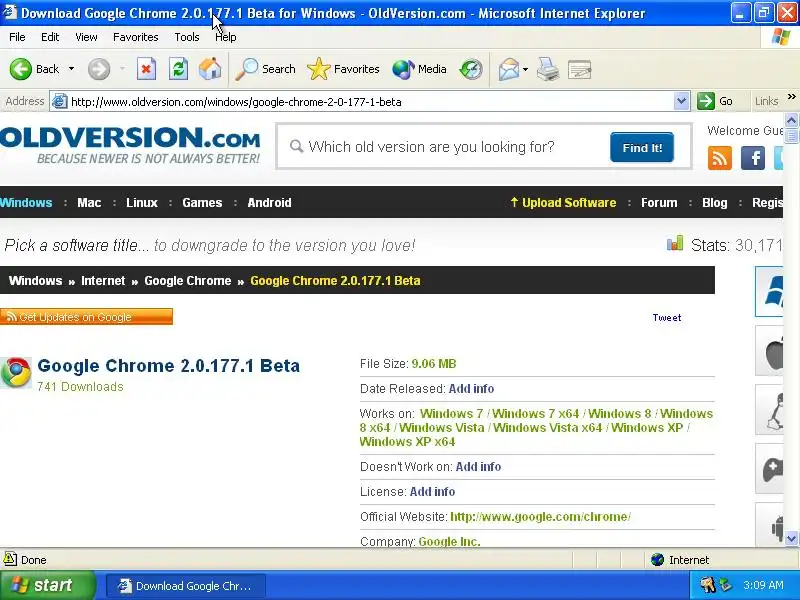Stop loading with the red X icon
Screen dimensions: 800x600
tap(146, 69)
